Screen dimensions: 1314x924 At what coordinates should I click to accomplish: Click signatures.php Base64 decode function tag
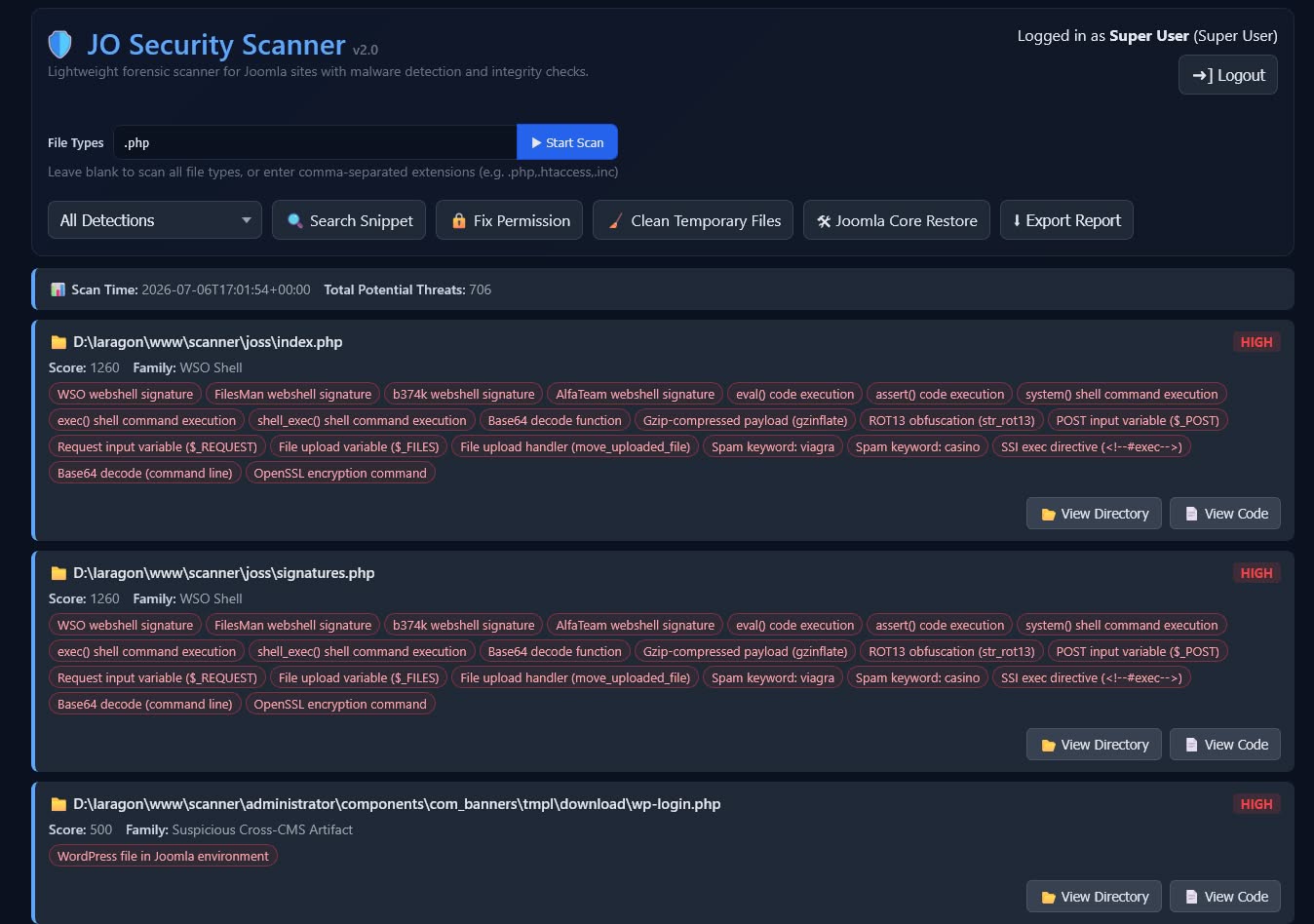pos(555,651)
